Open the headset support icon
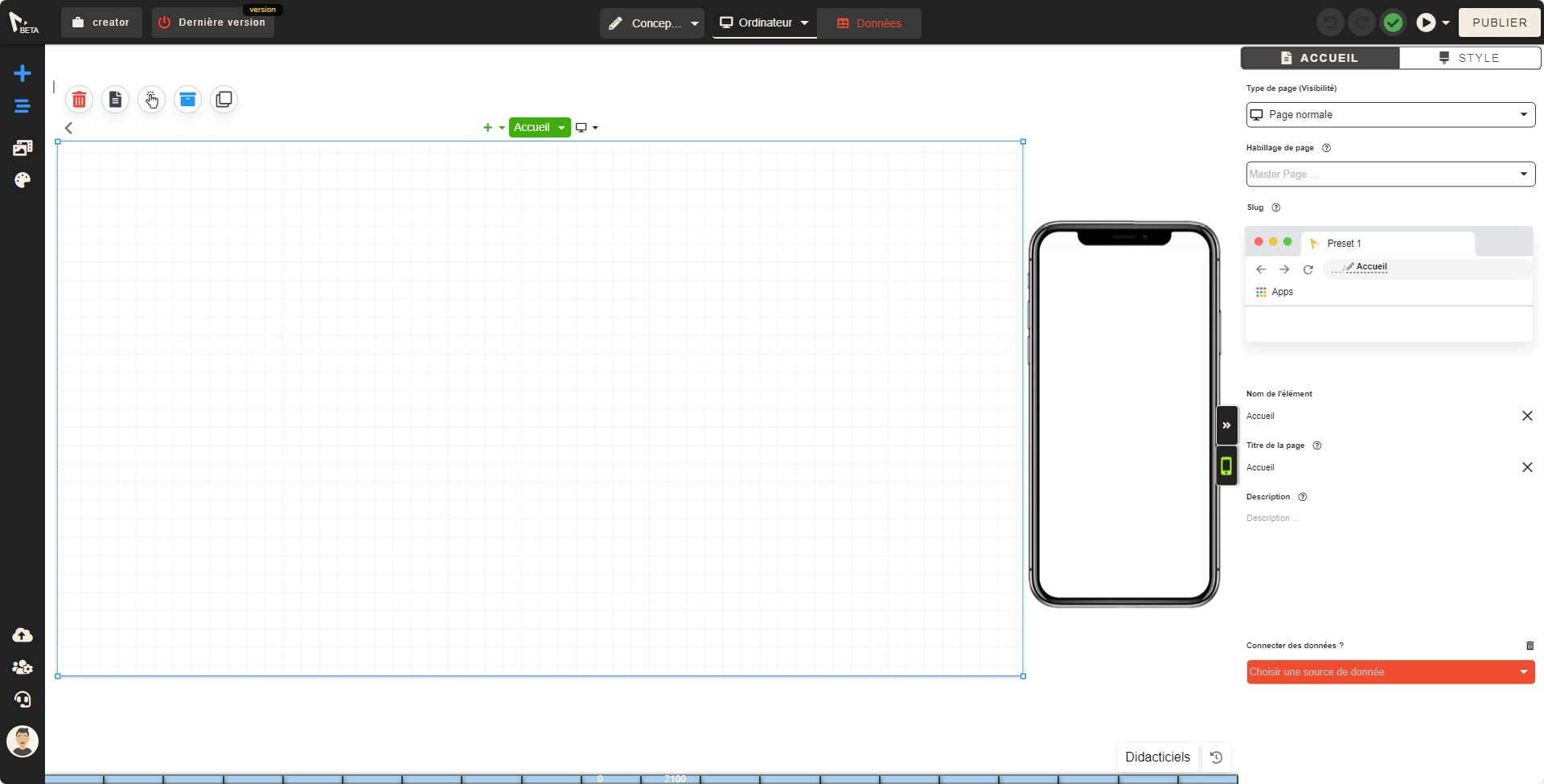 coord(23,700)
